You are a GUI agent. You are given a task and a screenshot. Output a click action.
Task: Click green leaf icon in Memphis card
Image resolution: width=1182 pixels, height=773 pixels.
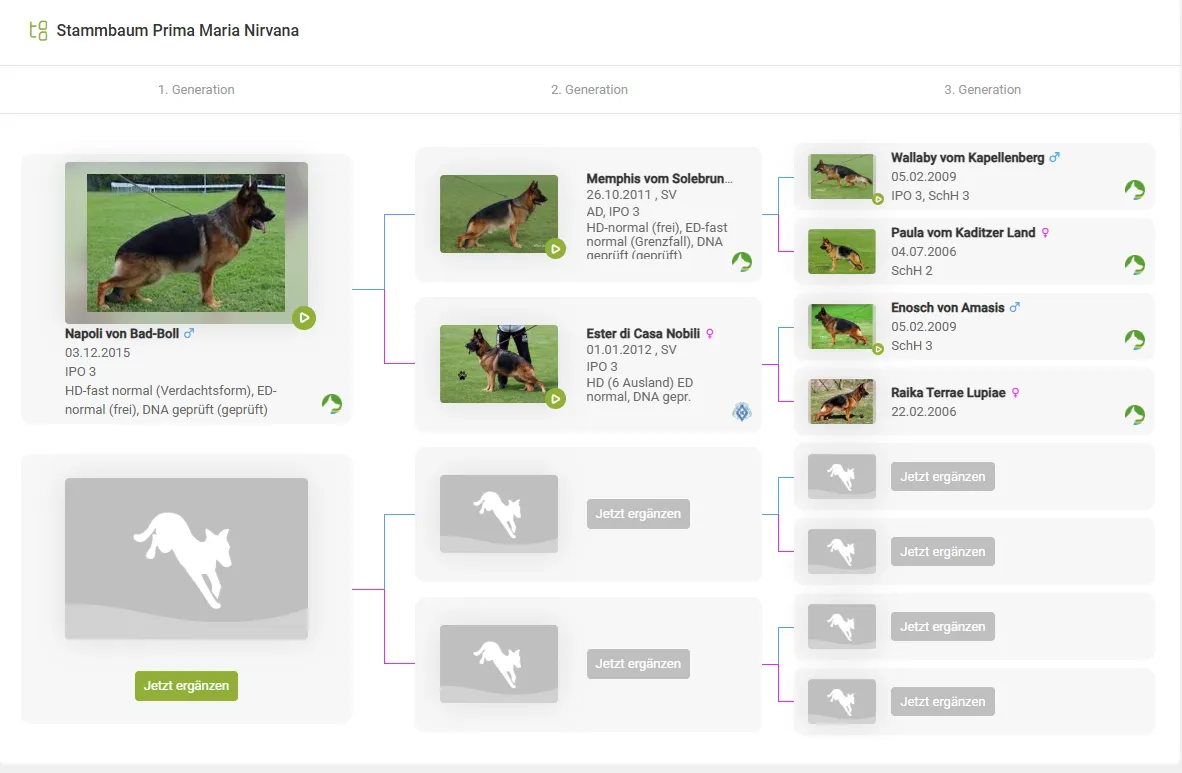[741, 262]
